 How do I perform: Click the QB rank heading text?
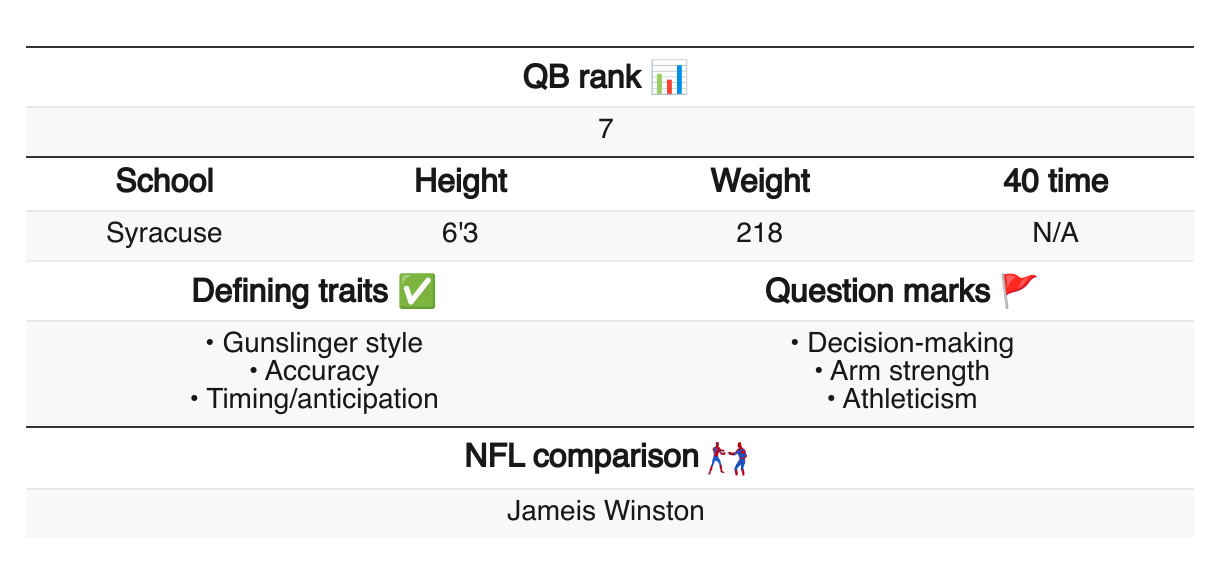coord(582,77)
